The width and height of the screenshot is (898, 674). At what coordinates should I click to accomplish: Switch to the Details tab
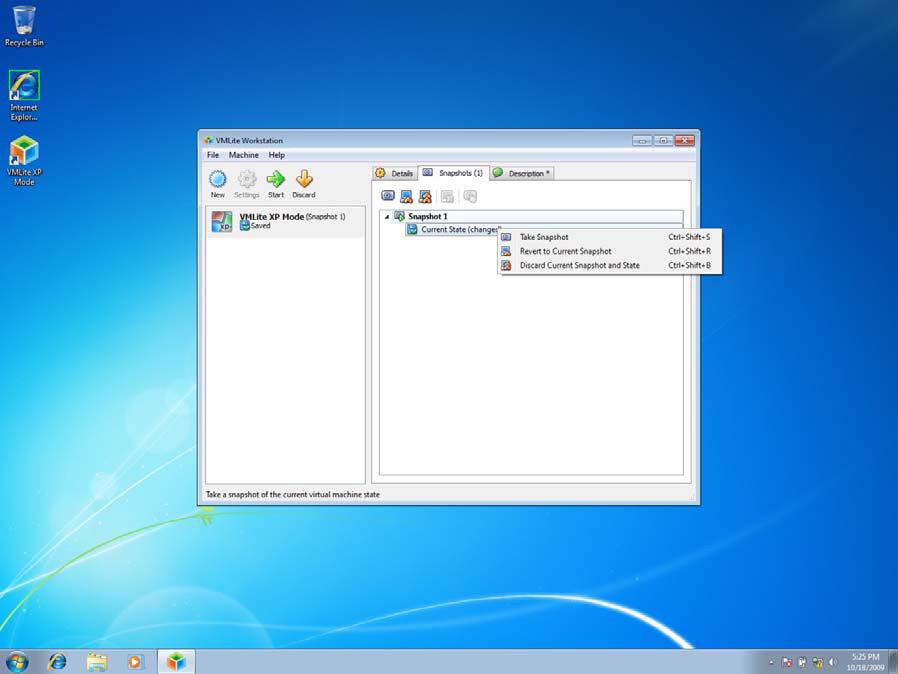click(x=395, y=173)
